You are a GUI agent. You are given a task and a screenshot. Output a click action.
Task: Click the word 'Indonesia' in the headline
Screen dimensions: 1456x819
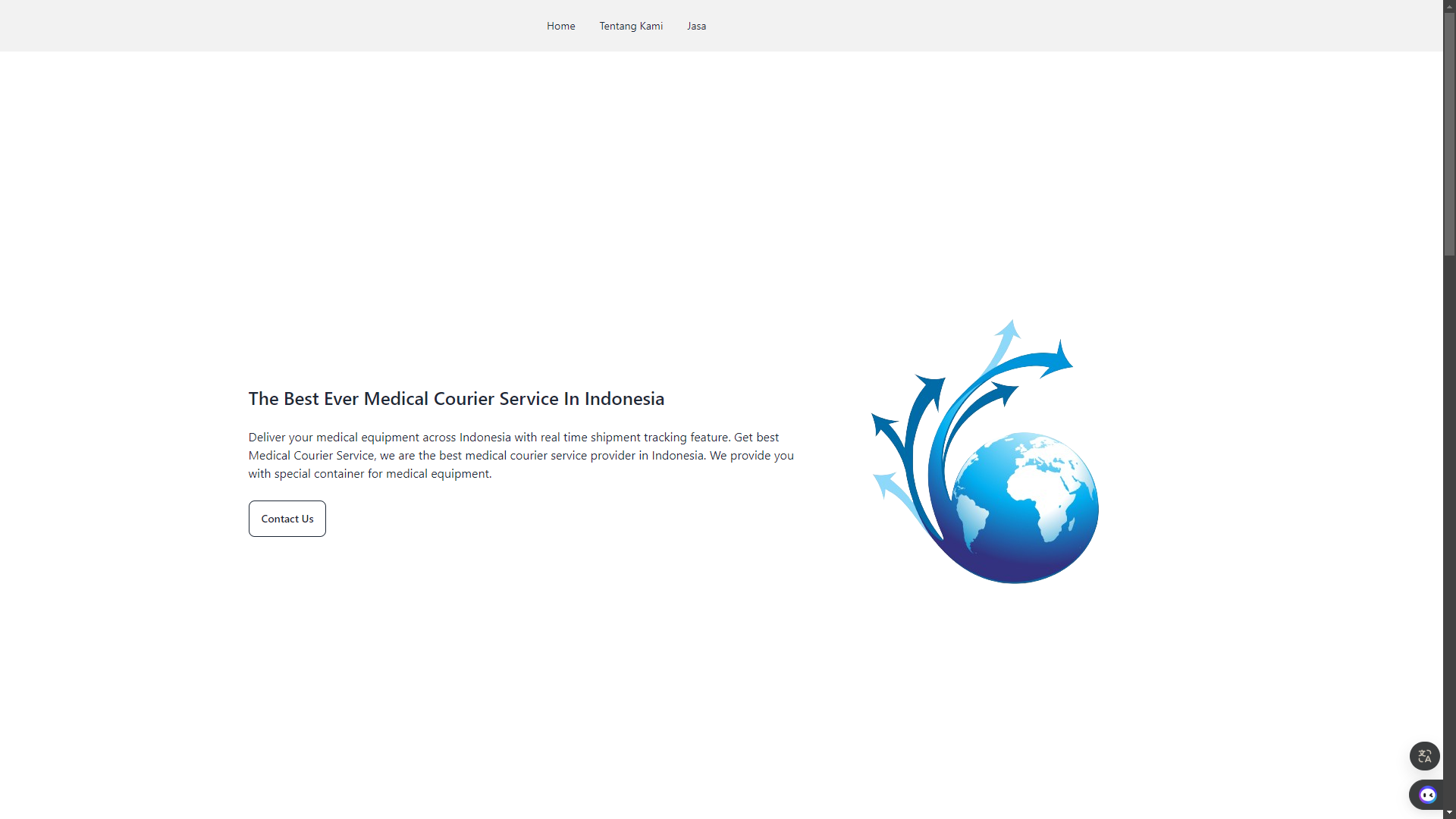[x=623, y=399]
